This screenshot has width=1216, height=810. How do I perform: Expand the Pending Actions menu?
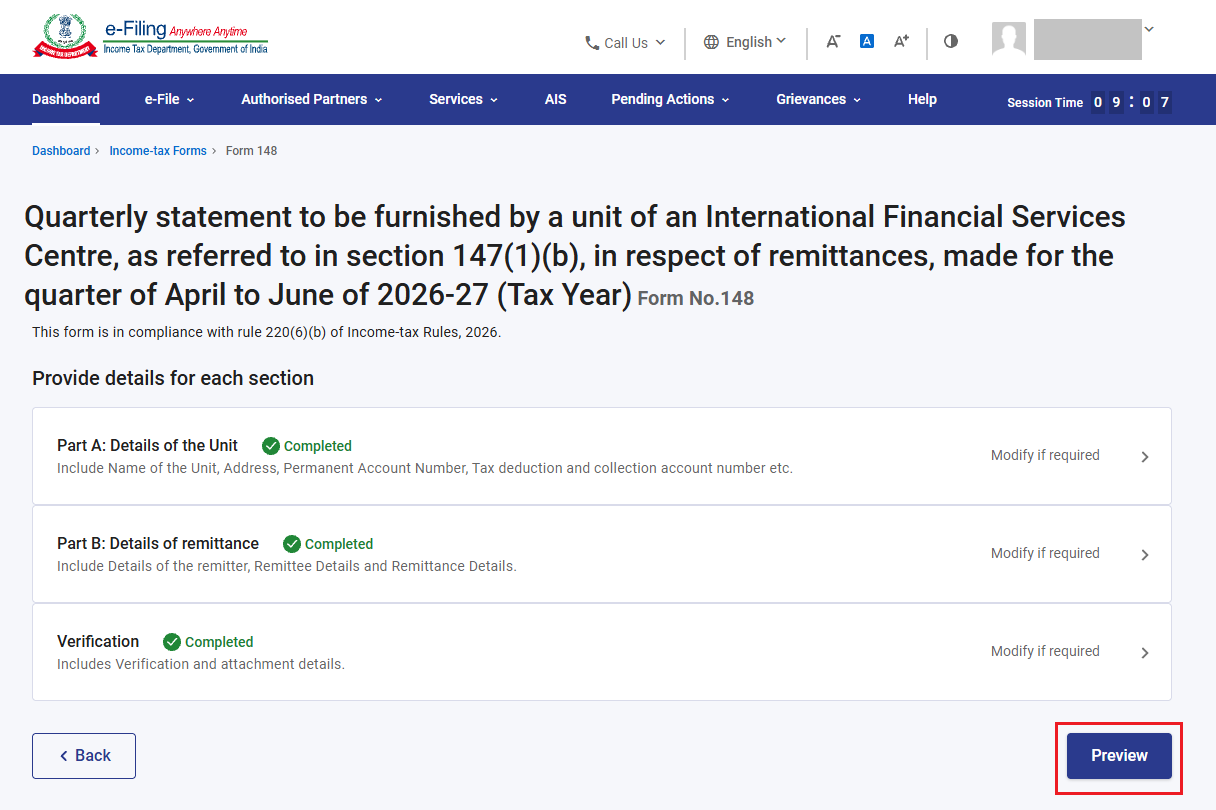tap(670, 99)
